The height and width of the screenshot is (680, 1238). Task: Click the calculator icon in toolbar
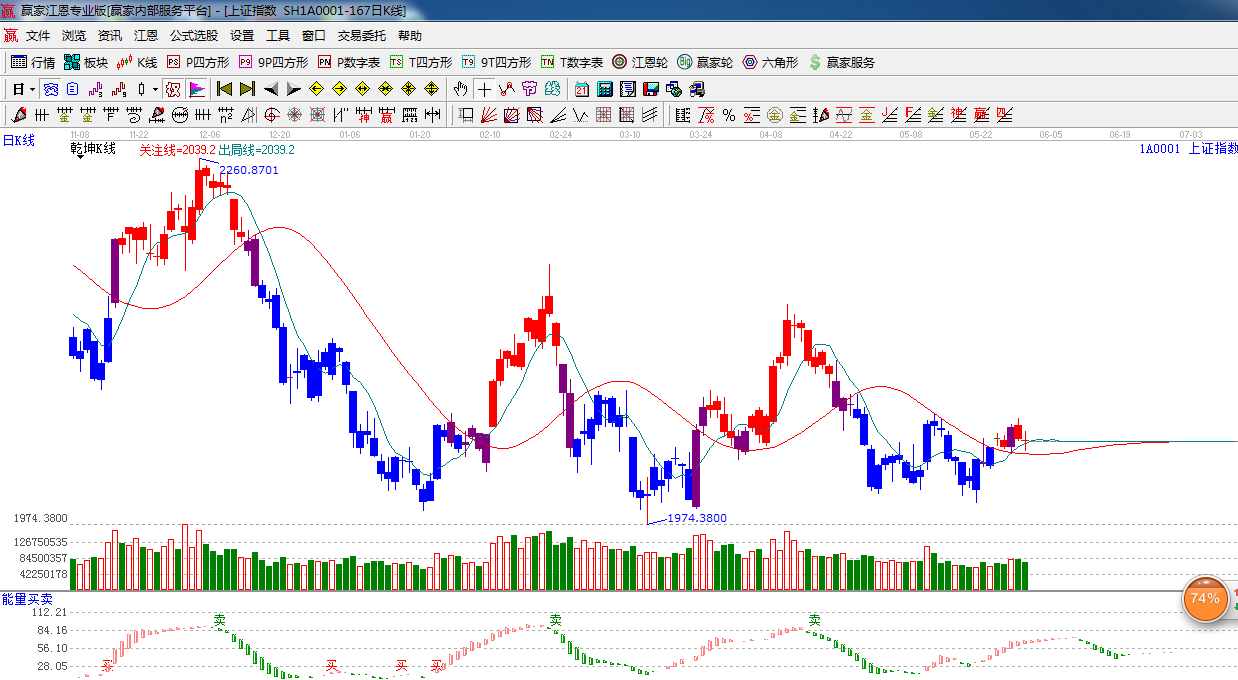tap(605, 89)
